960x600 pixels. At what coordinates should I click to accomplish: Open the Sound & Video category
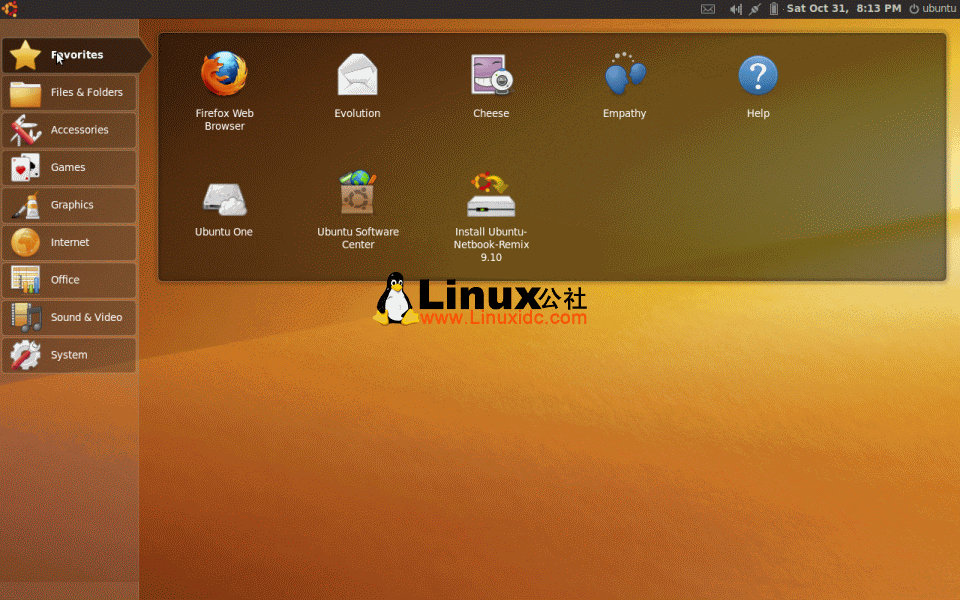70,317
